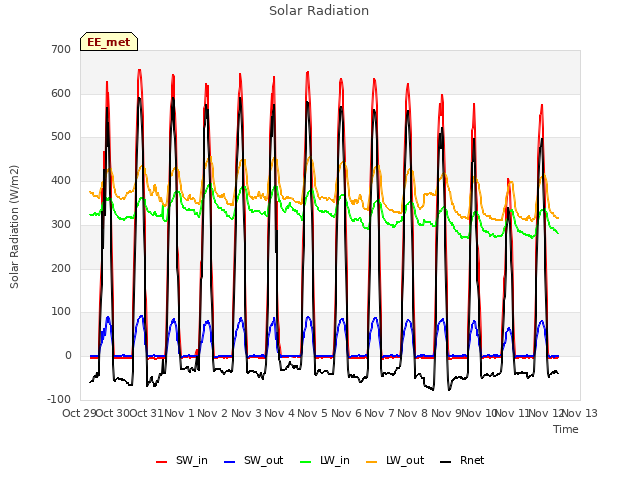Click the 500 y-axis tick label
This screenshot has height=480, width=640.
click(61, 137)
